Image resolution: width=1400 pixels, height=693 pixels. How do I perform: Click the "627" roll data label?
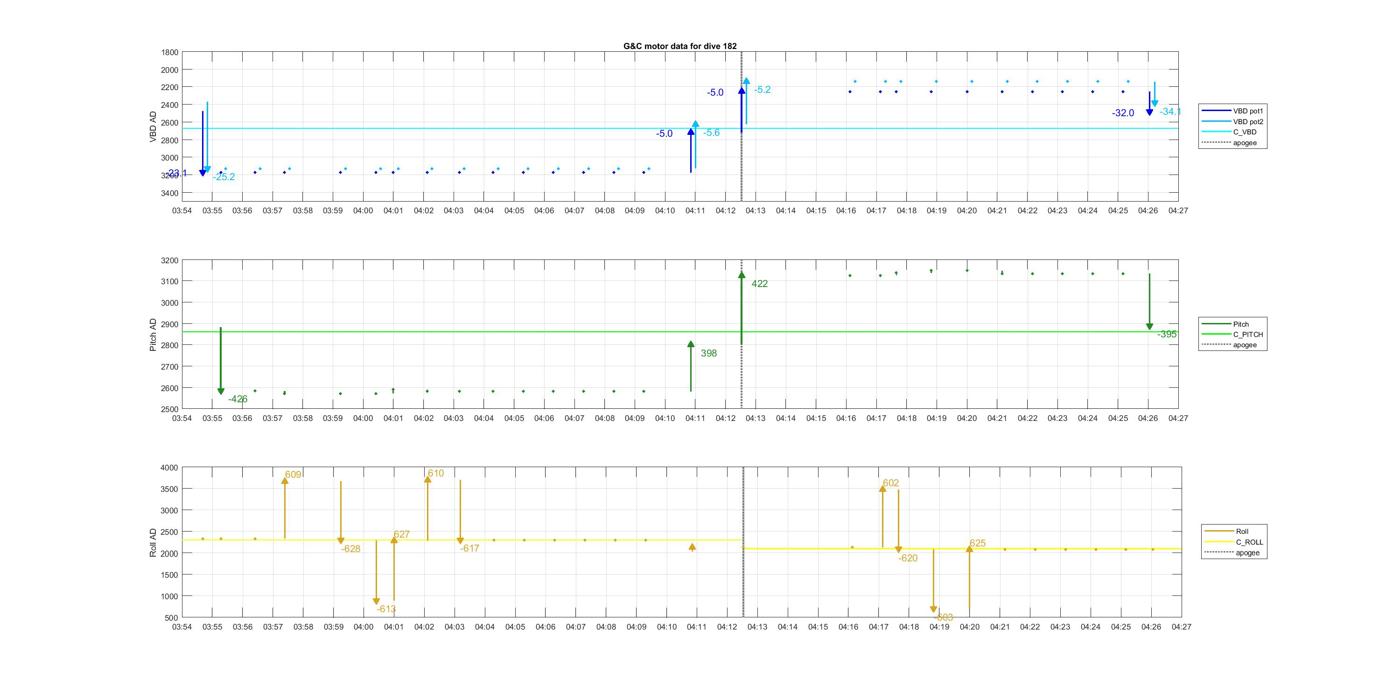(401, 535)
